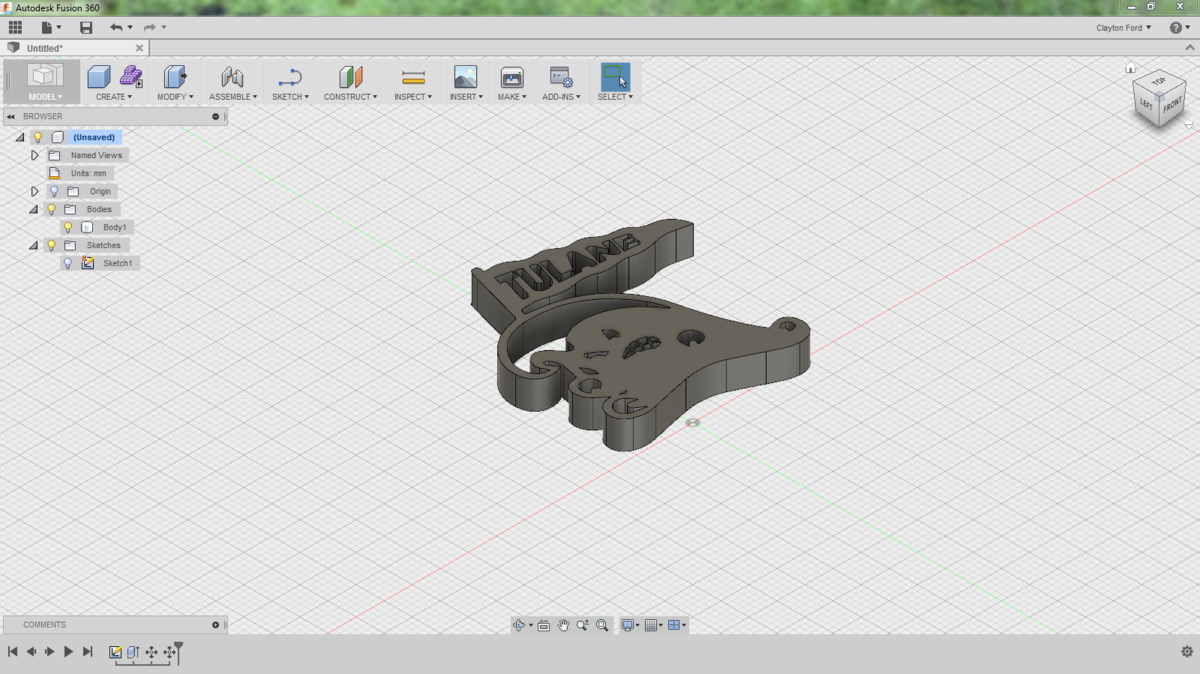Select the Pan hand tool
1200x674 pixels.
(563, 625)
